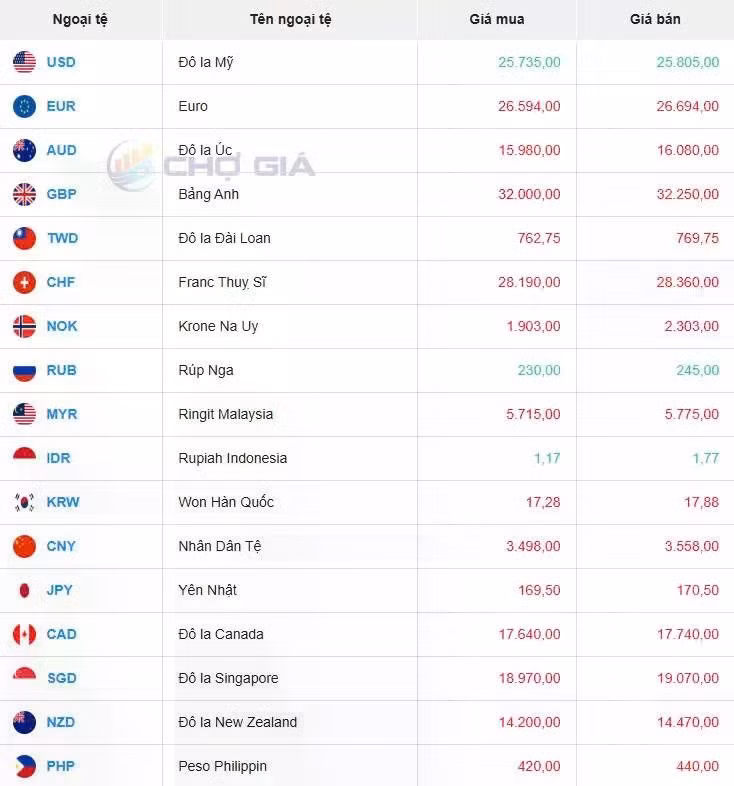Screen dimensions: 734x786
Task: Click the Ngoại tệ column header
Action: 80,19
